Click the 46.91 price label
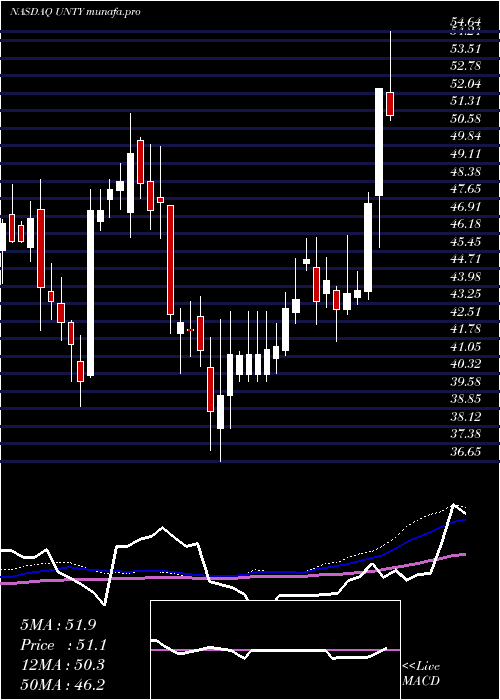Image resolution: width=500 pixels, height=700 pixels. coord(466,207)
